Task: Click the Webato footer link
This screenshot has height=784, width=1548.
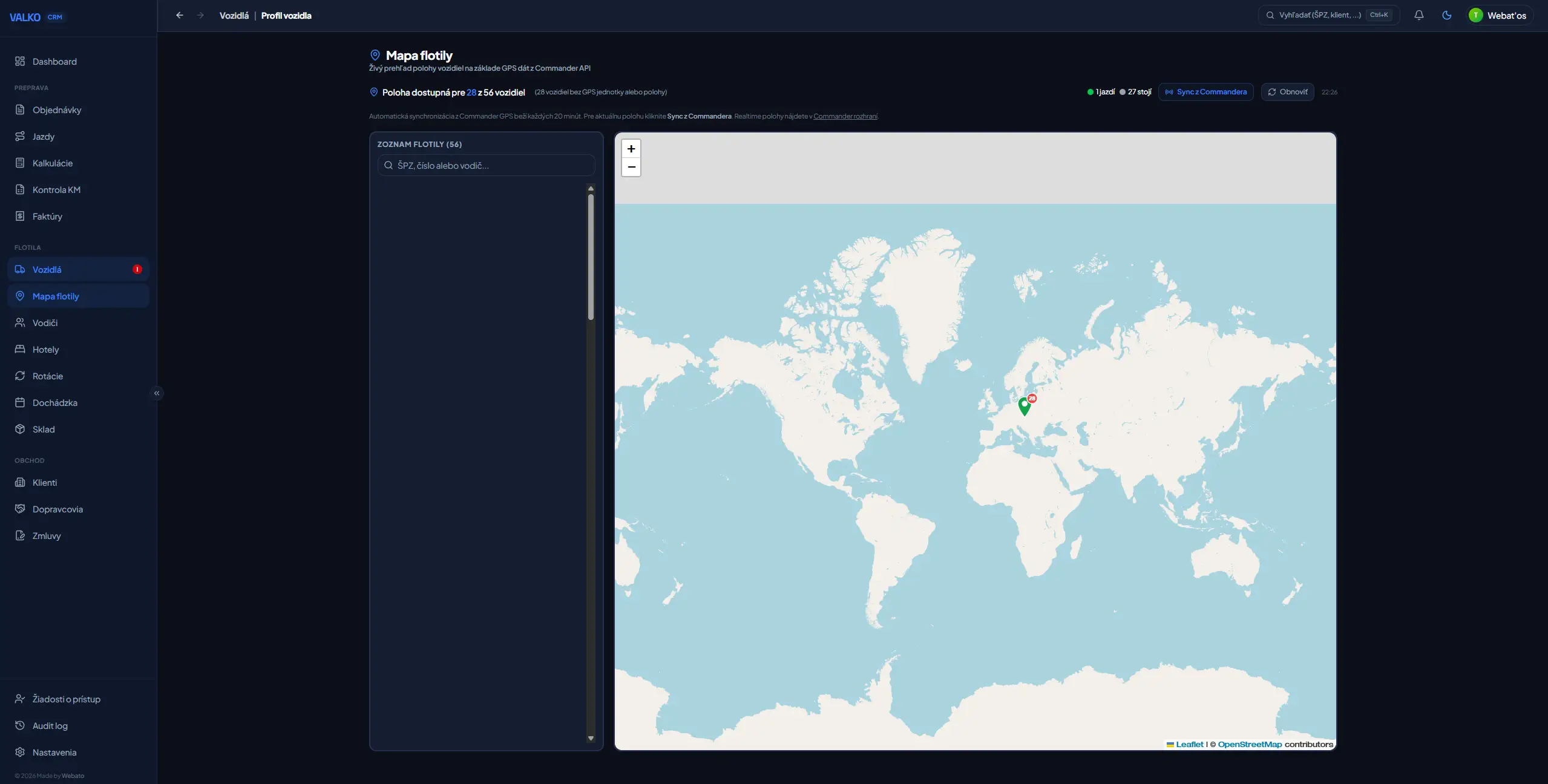Action: [73, 776]
